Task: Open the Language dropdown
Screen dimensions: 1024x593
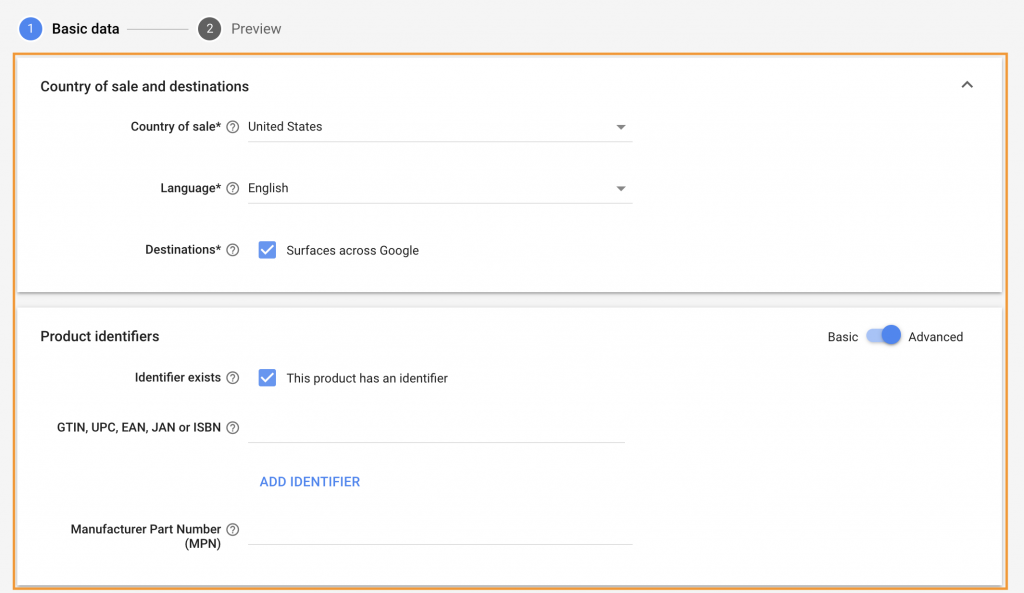Action: click(x=439, y=188)
